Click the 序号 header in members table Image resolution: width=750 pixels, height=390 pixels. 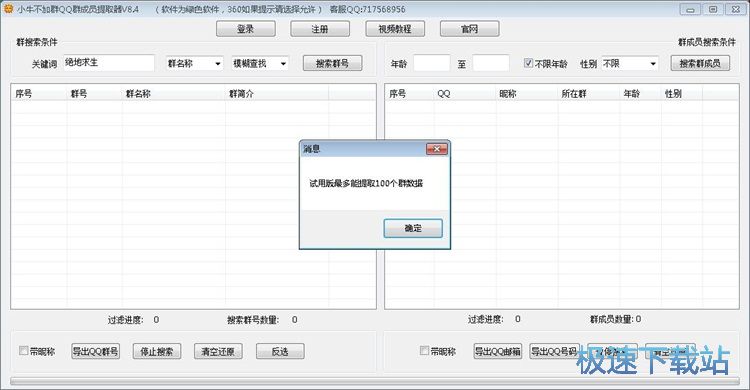409,94
